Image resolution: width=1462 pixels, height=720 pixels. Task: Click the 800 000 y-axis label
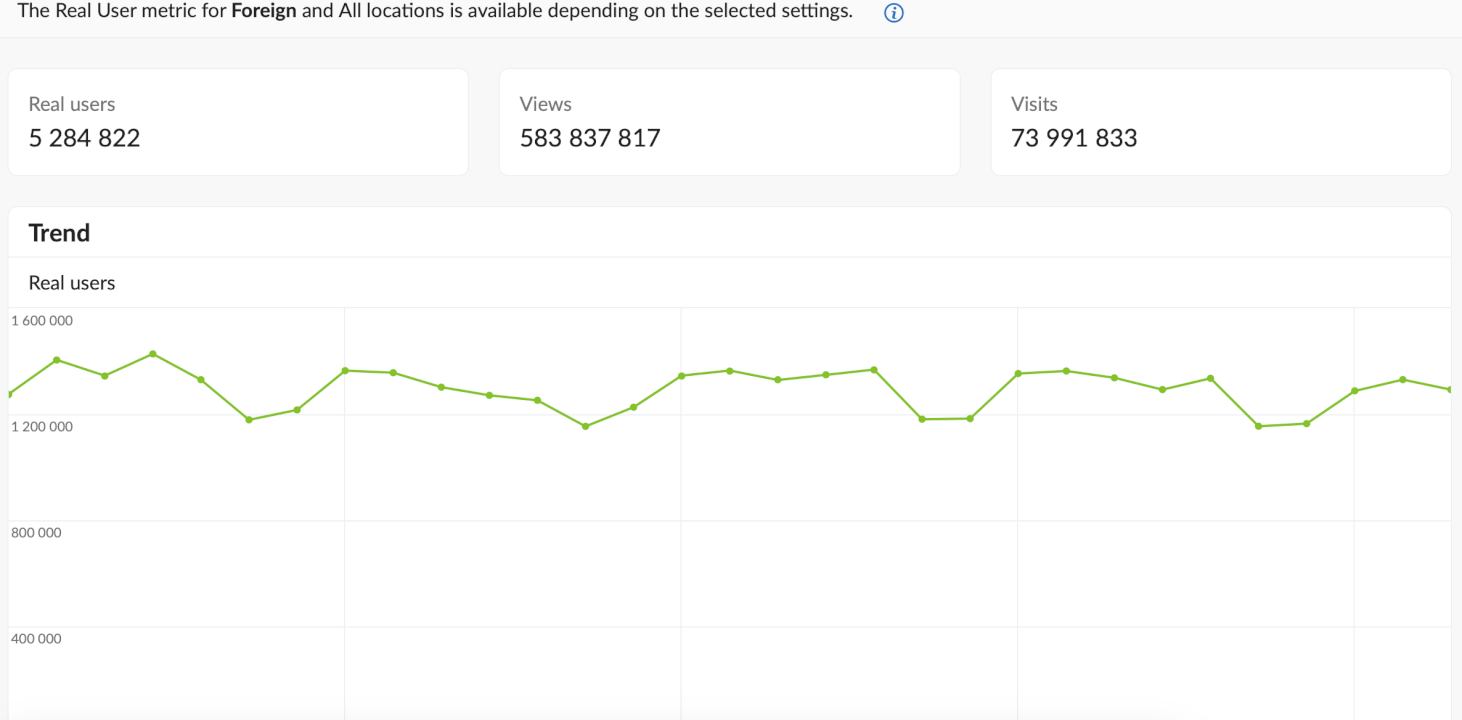click(x=36, y=533)
